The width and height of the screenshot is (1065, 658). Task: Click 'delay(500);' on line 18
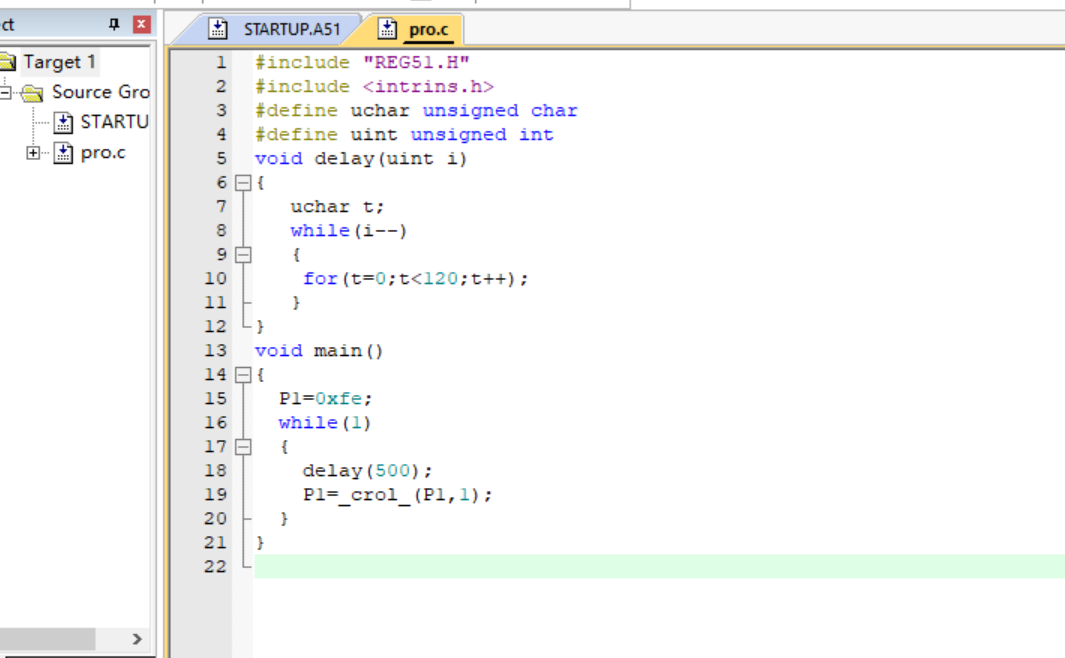(x=367, y=471)
